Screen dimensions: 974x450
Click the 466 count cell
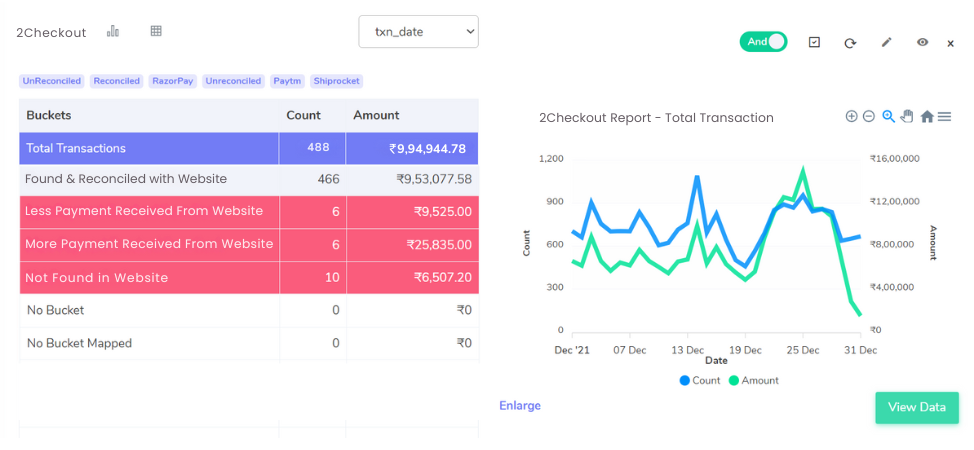point(312,180)
